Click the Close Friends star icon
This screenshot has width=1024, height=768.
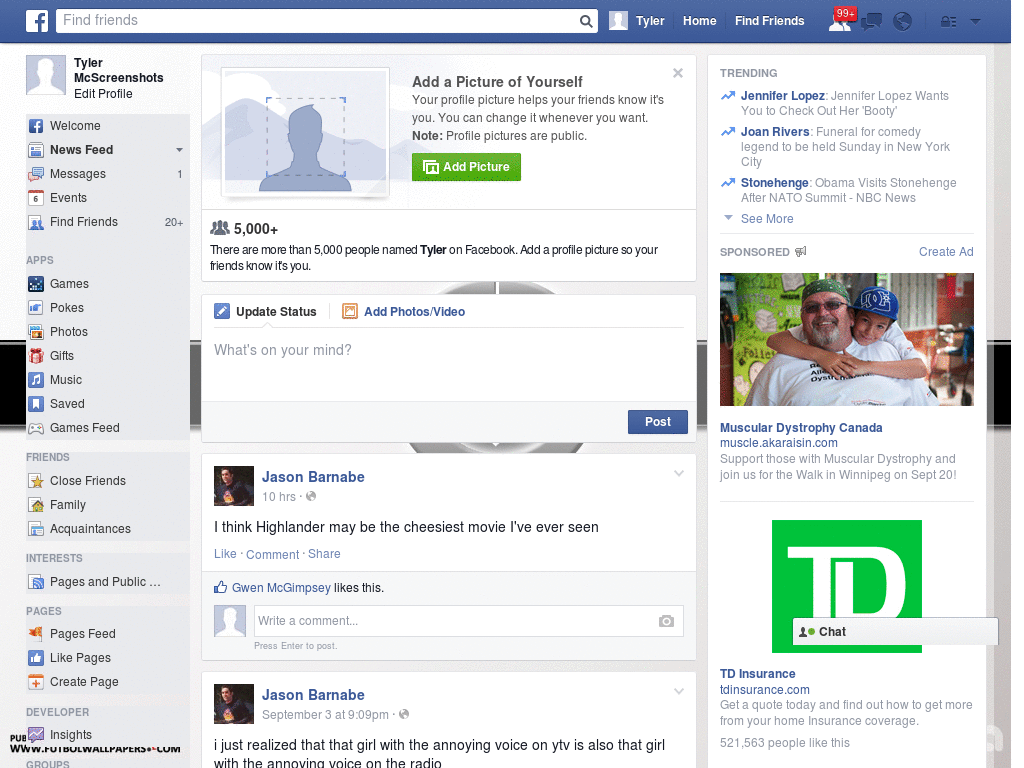(x=36, y=481)
